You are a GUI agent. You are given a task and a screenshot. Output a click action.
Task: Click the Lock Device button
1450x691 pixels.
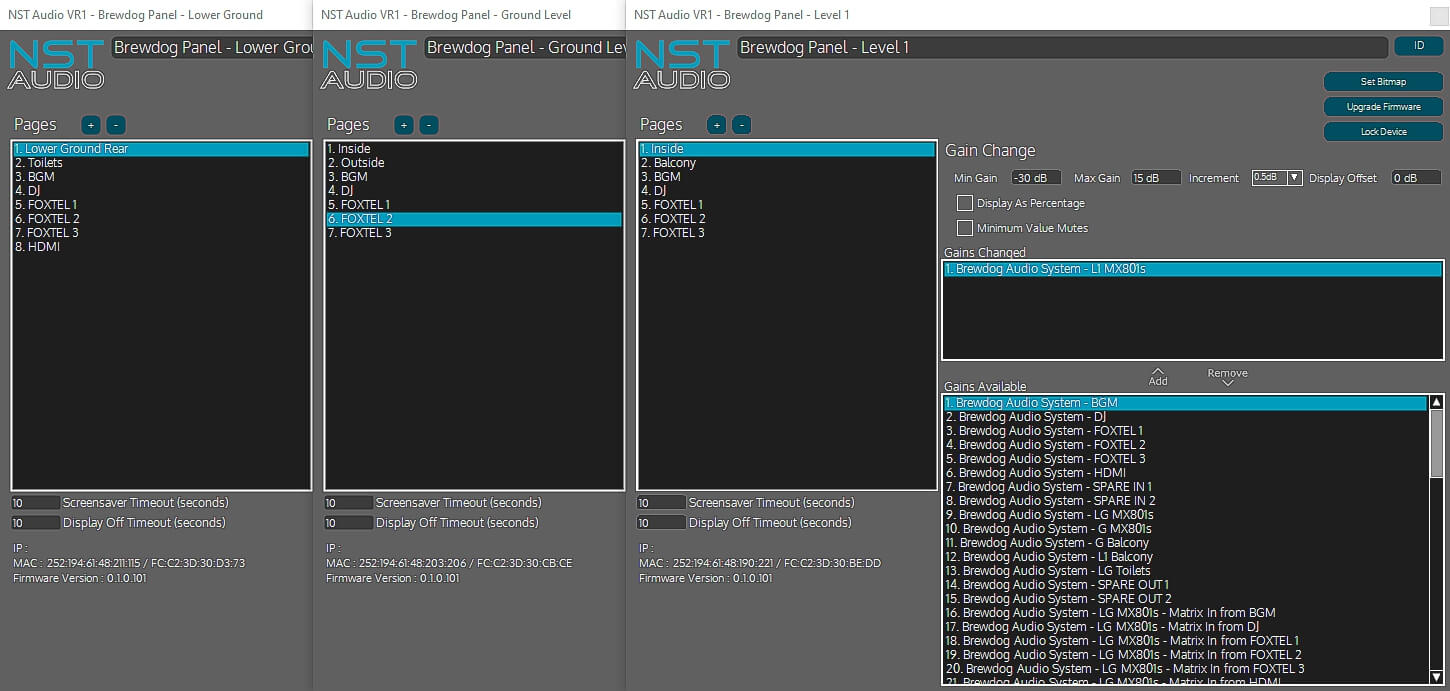[1384, 131]
